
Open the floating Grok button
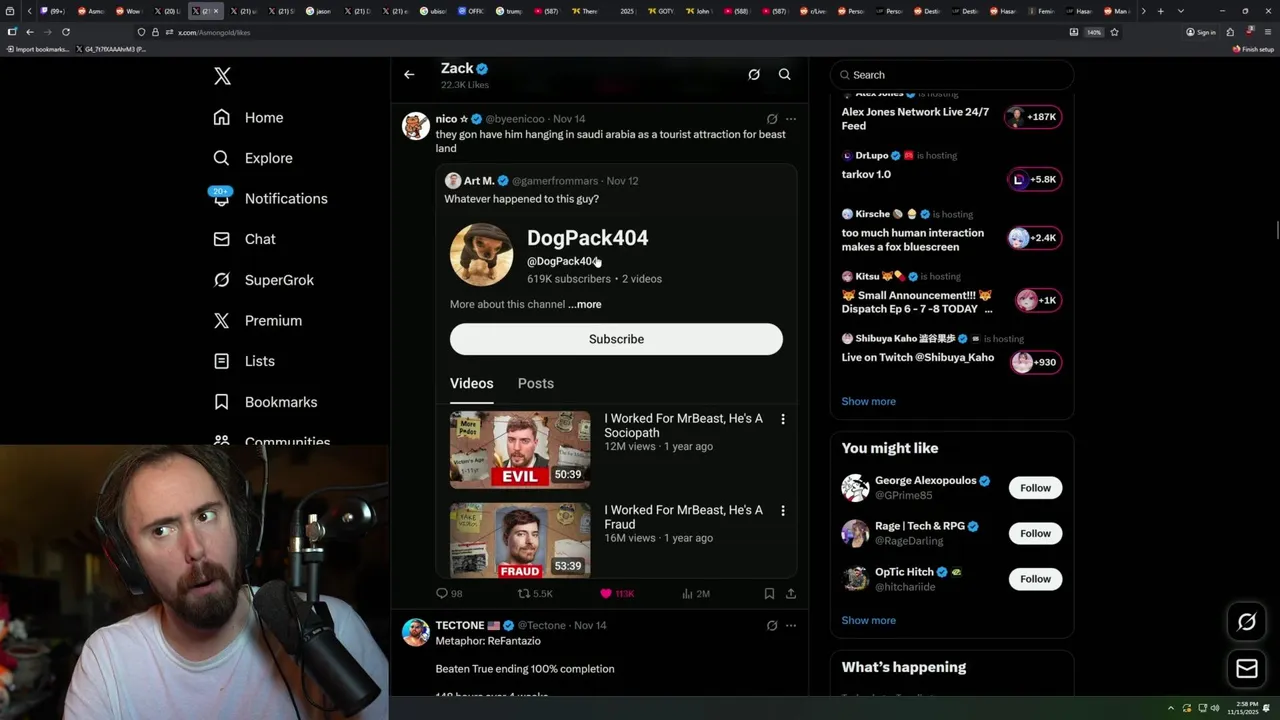point(1247,622)
